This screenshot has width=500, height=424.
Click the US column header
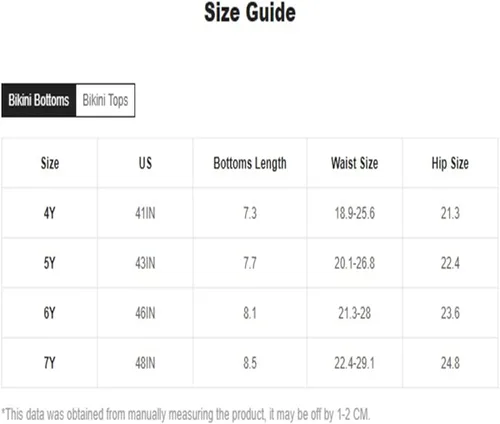click(x=145, y=163)
